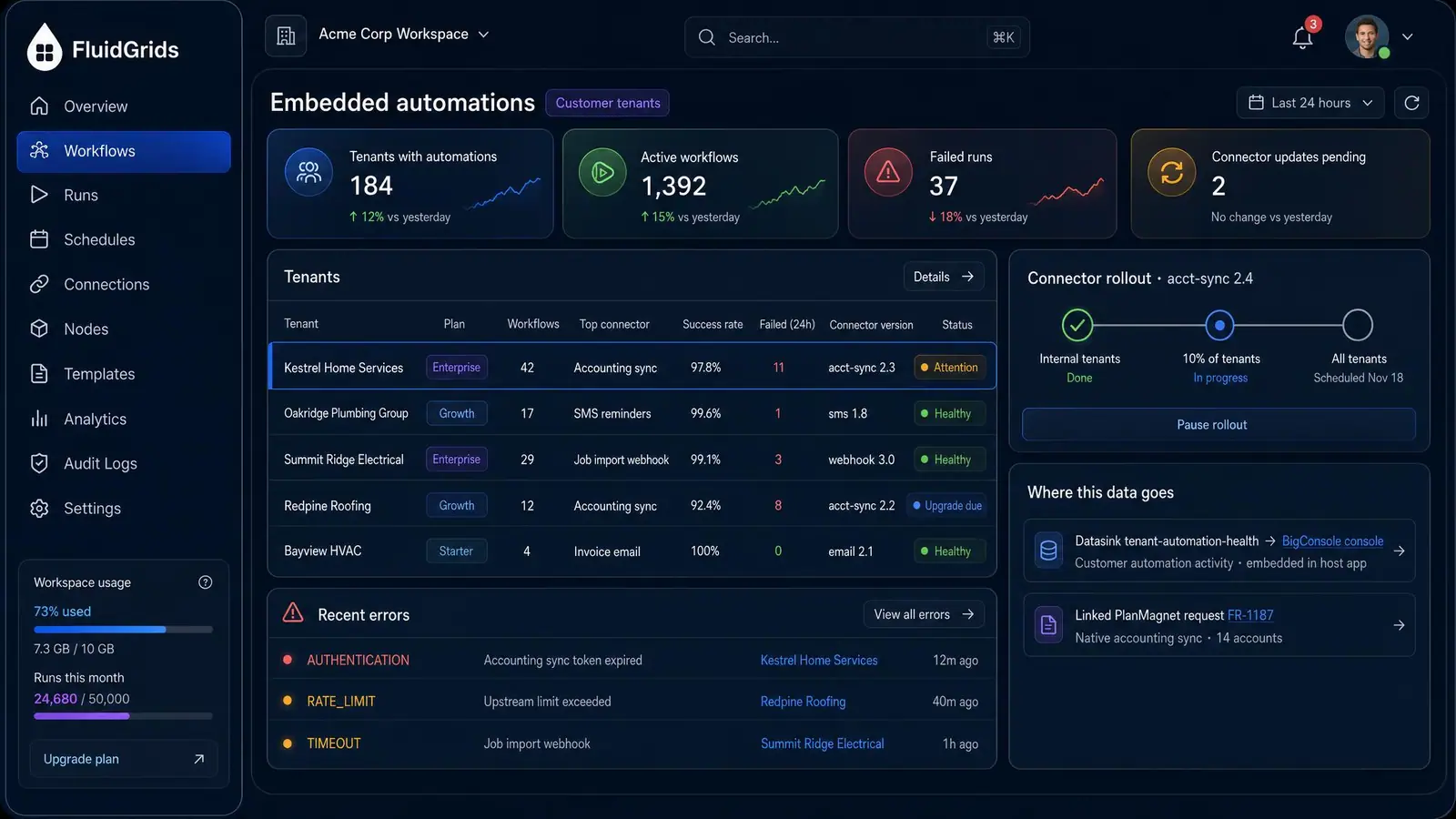Viewport: 1456px width, 819px height.
Task: Click the storage usage progress bar
Action: tap(123, 630)
